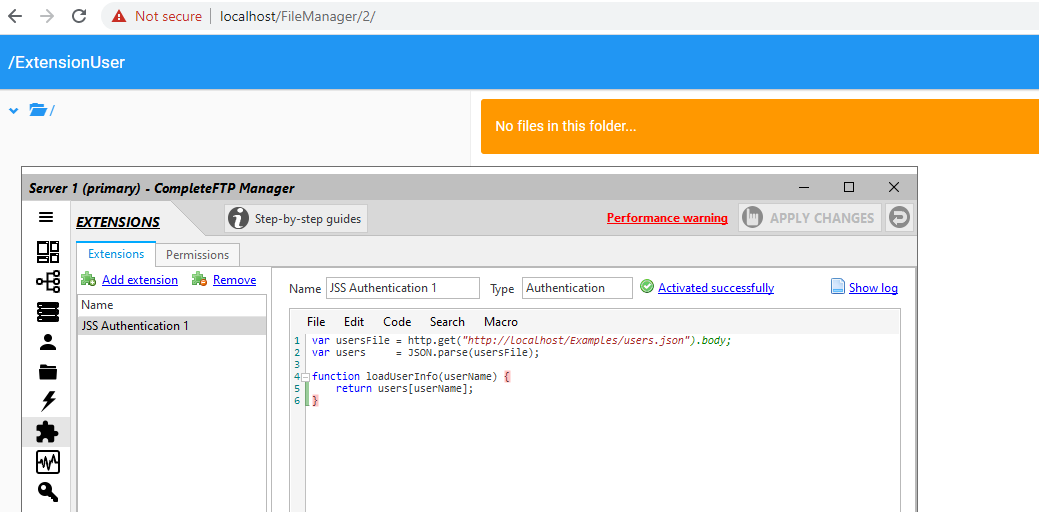Click the extension Name input field

click(402, 288)
